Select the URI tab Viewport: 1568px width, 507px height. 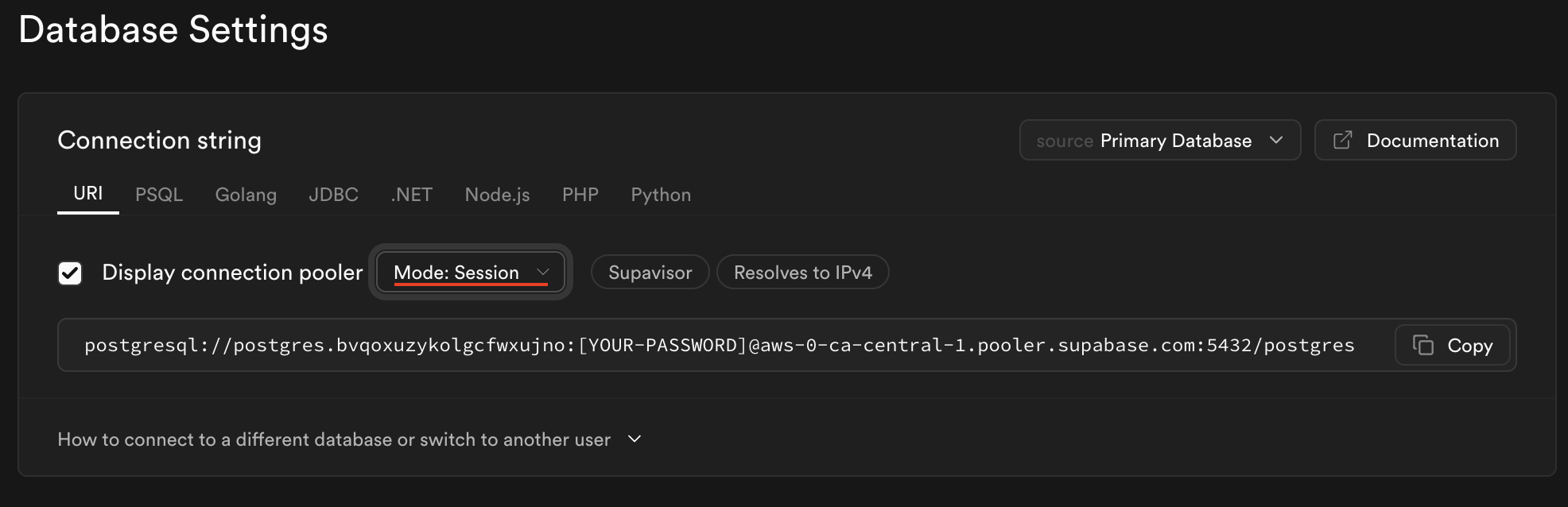tap(88, 194)
